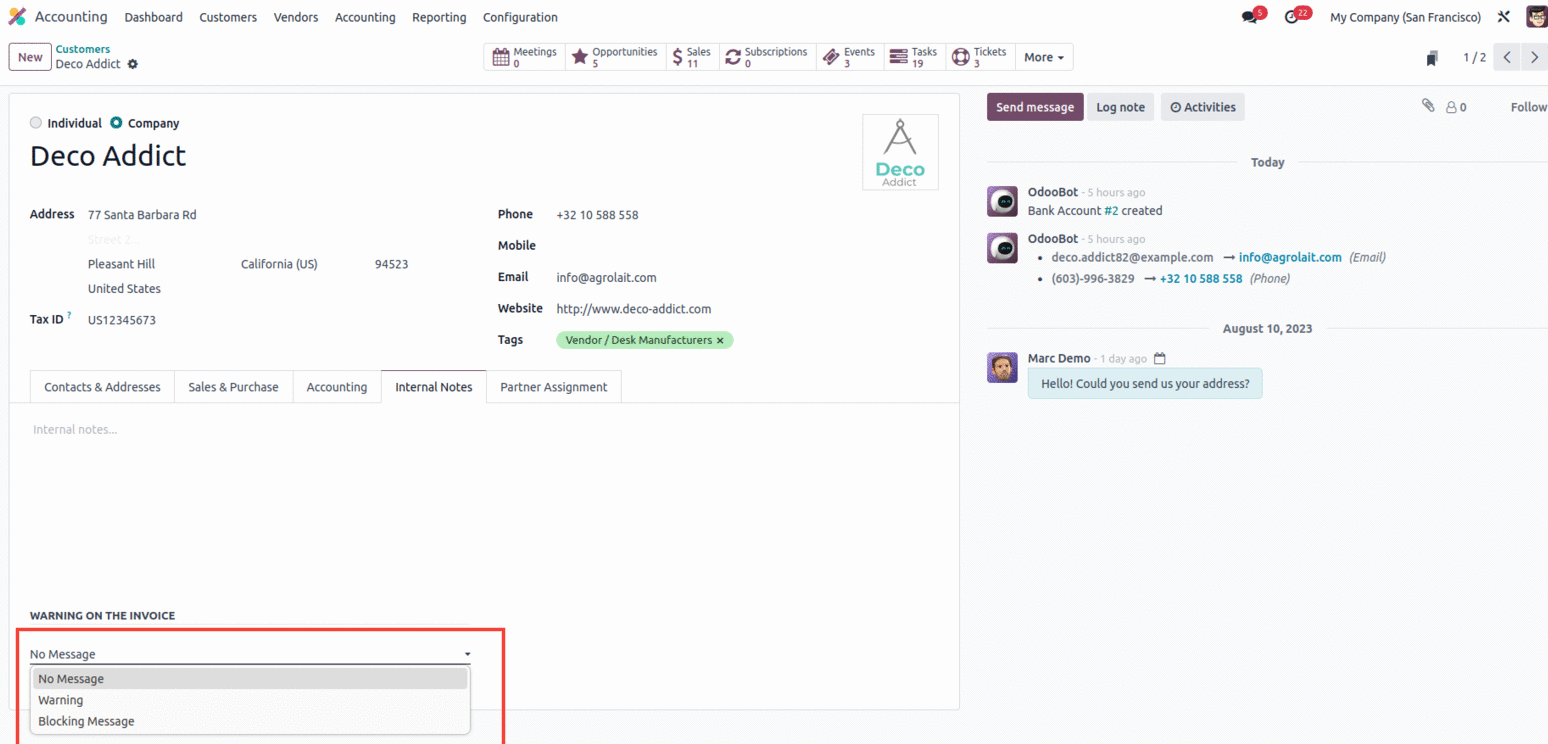Image resolution: width=1548 pixels, height=744 pixels.
Task: Click the info@agrolait.com link in chatter
Action: click(1290, 257)
